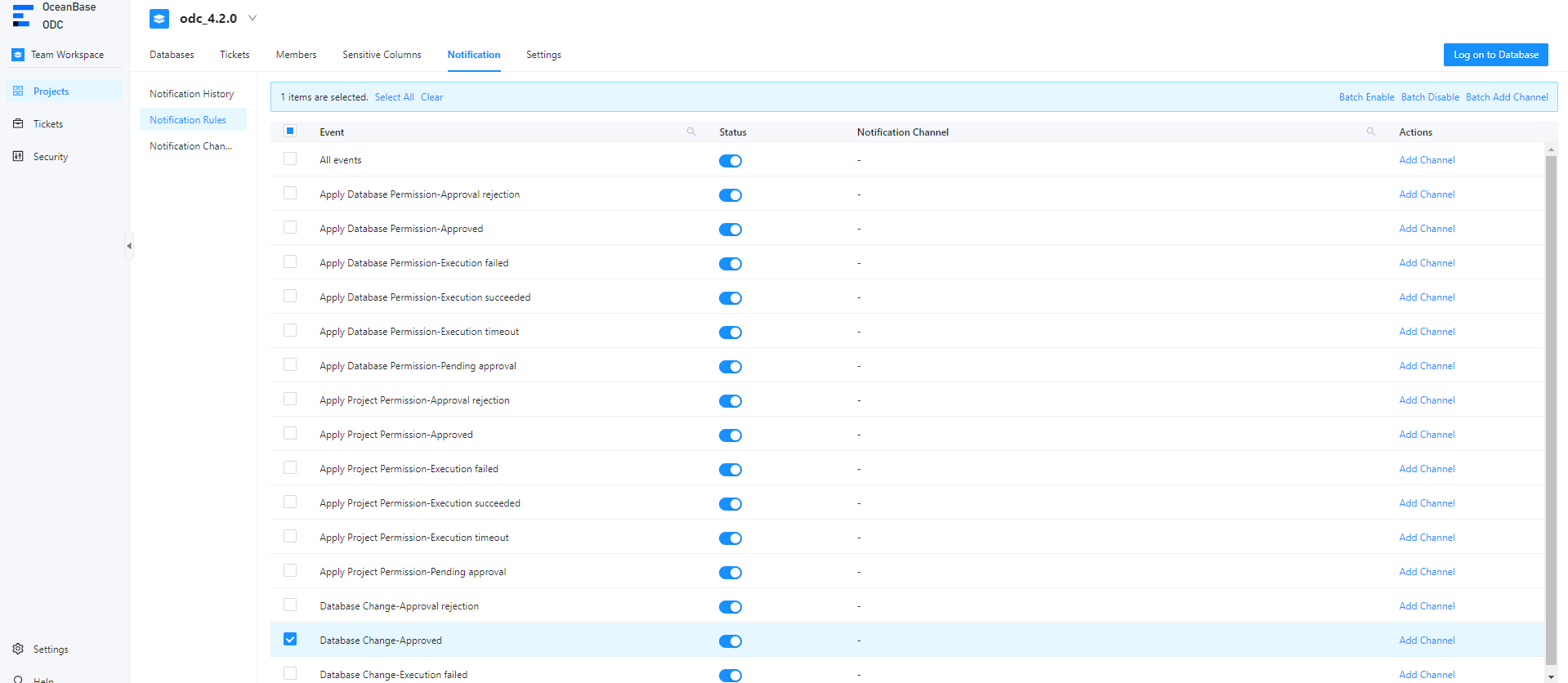Click the OceanBase ODC logo icon

[22, 16]
